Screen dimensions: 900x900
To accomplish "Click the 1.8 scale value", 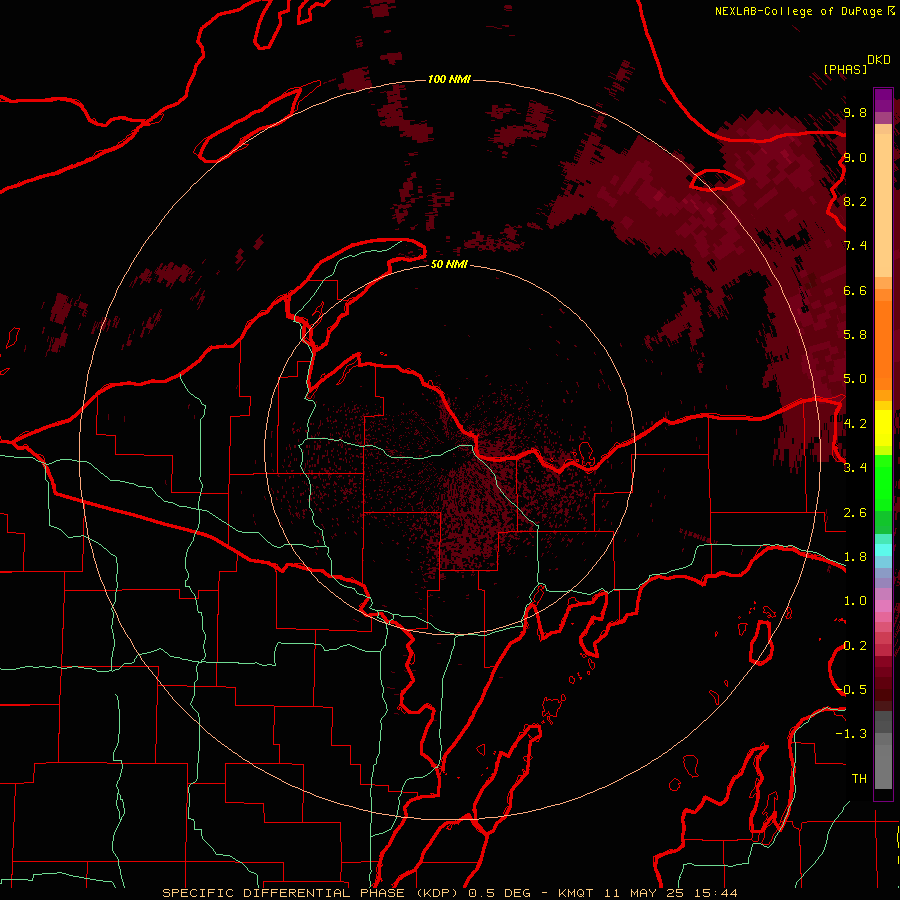I will click(x=855, y=557).
